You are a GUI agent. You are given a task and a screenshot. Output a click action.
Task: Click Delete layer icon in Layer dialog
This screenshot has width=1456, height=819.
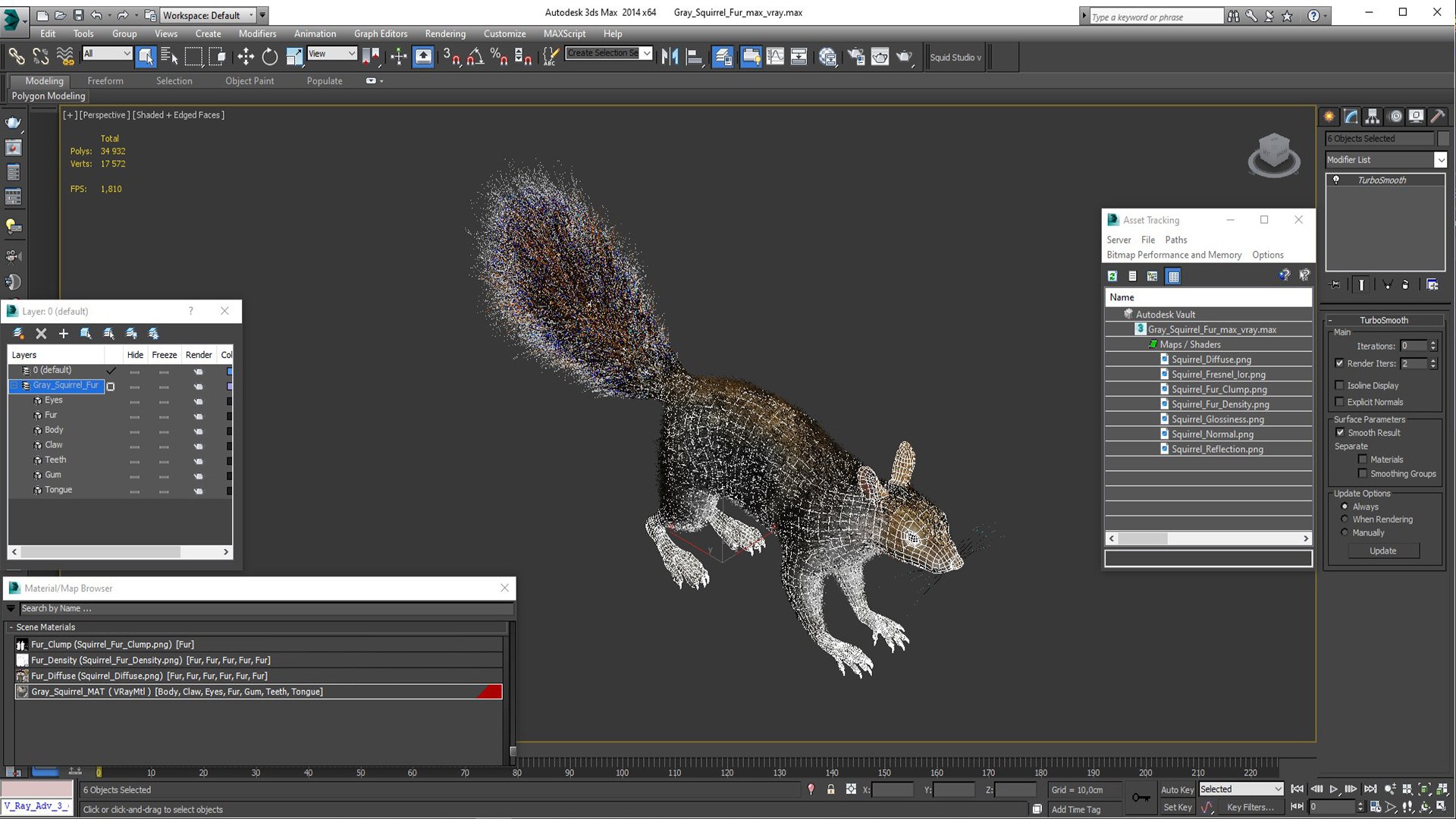coord(41,334)
